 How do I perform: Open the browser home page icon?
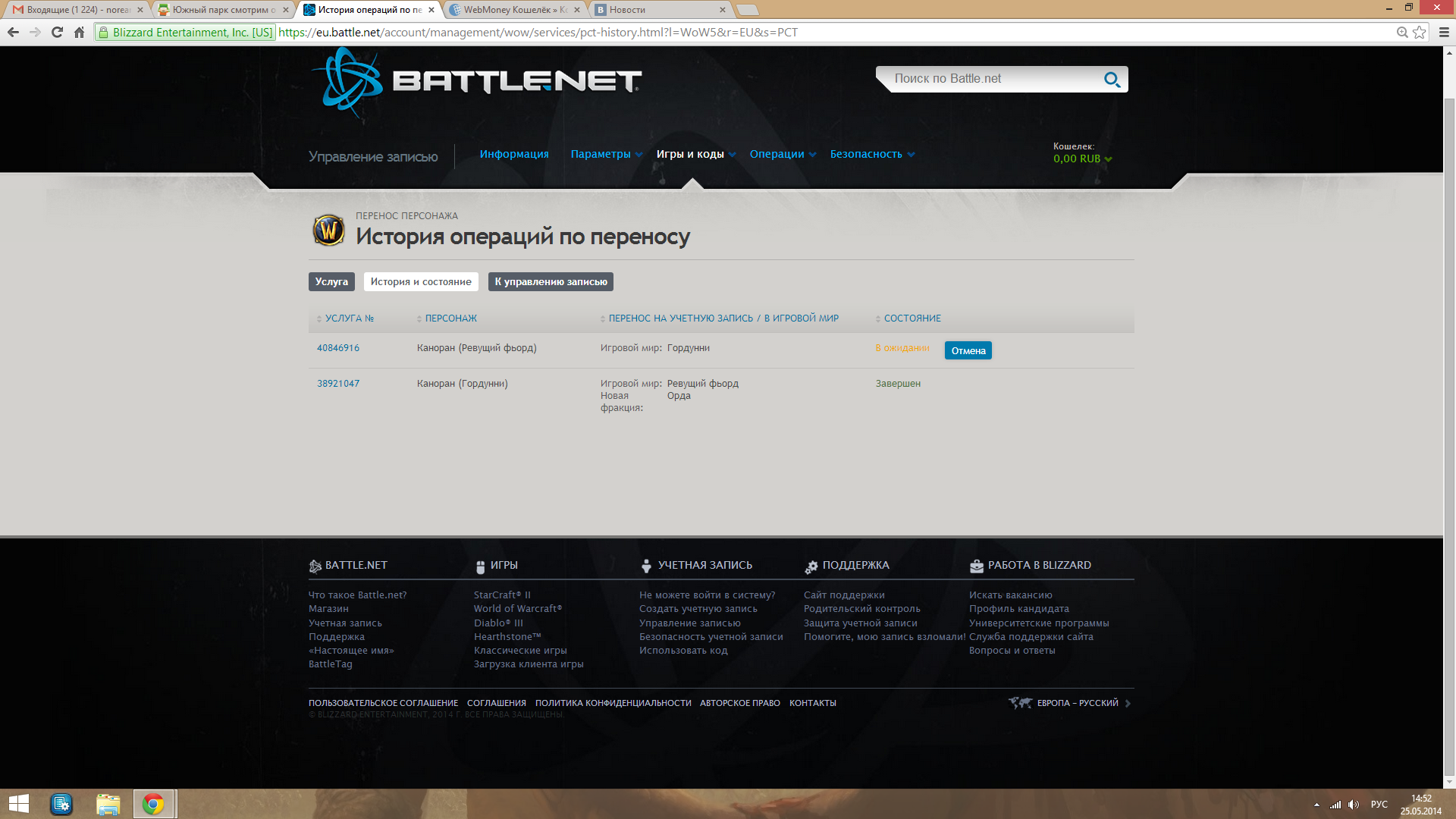(79, 32)
